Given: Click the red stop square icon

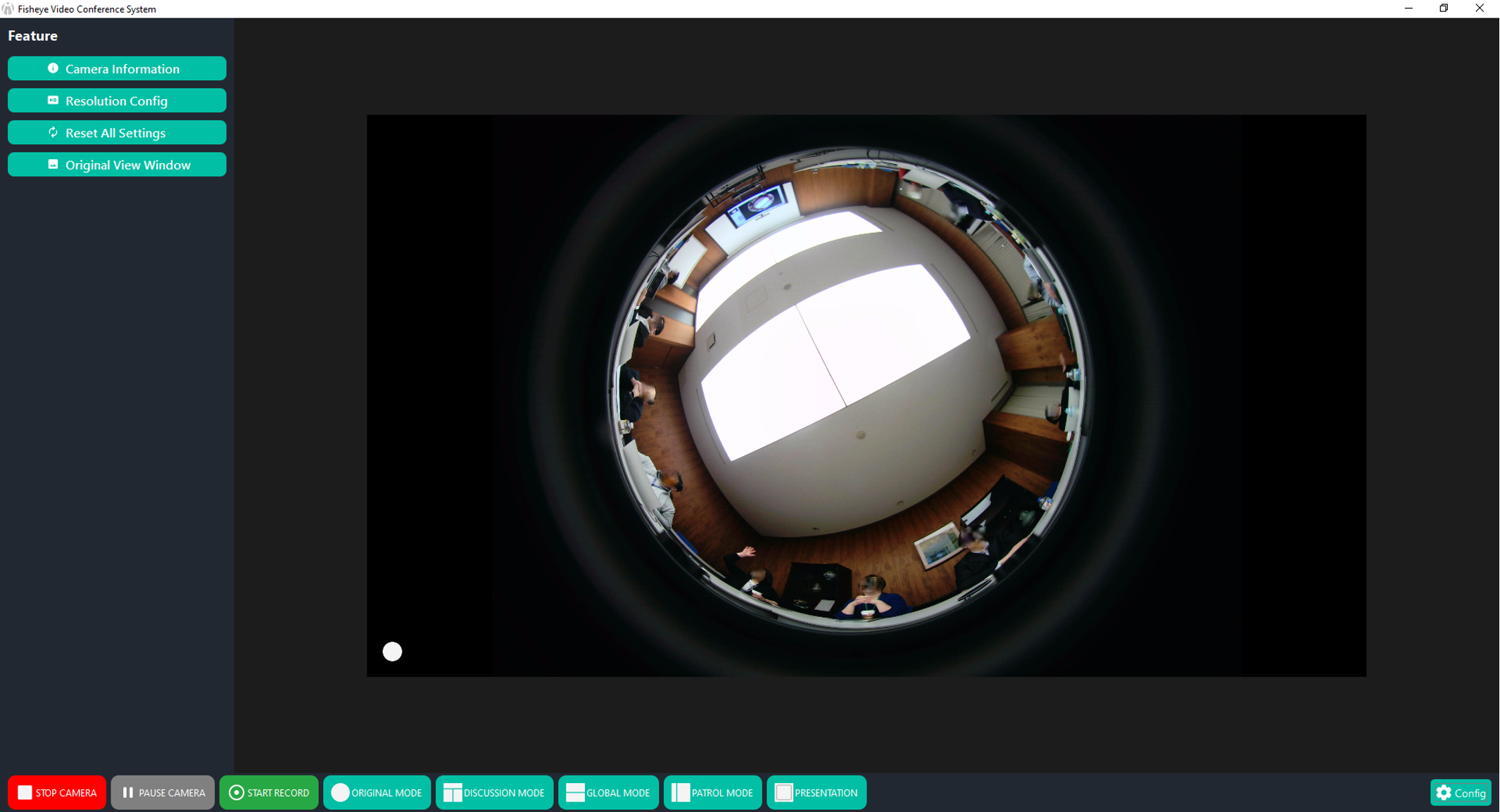Looking at the screenshot, I should tap(25, 792).
